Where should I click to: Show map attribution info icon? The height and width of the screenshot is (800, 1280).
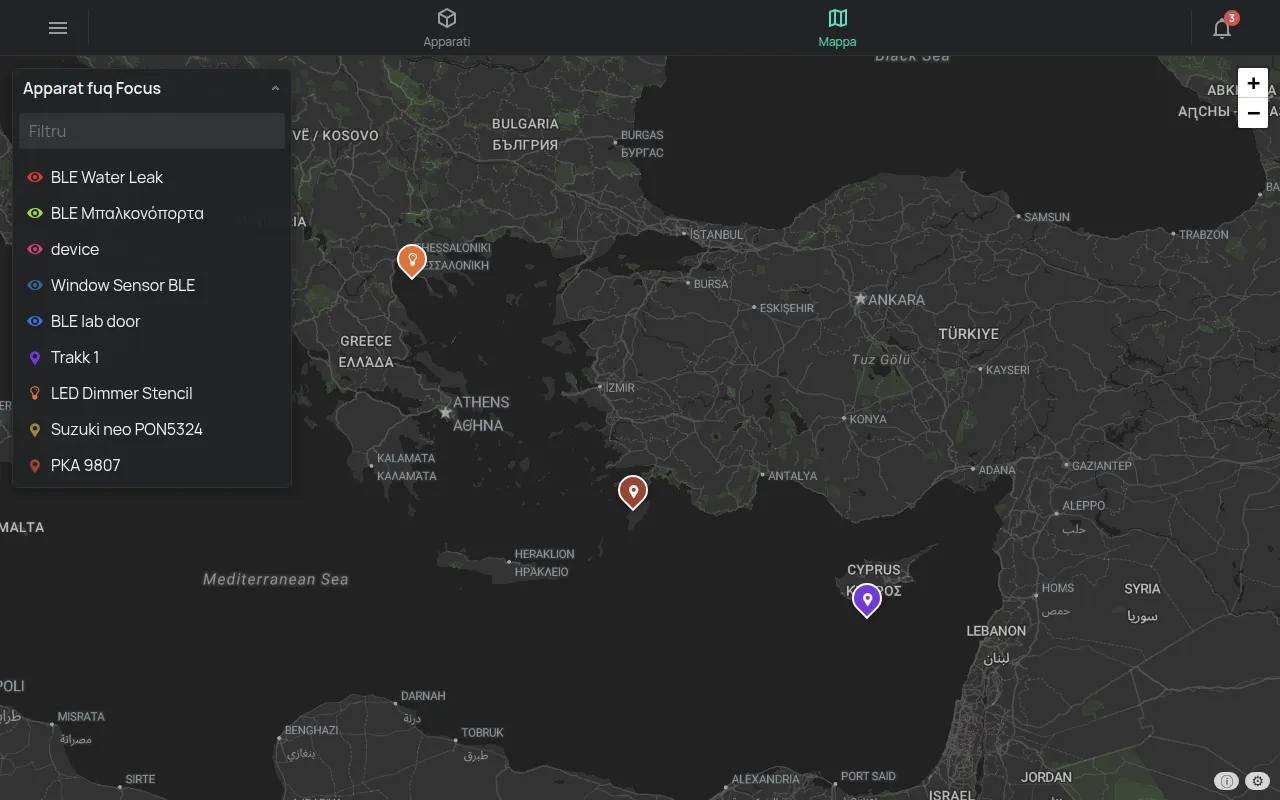[x=1226, y=781]
